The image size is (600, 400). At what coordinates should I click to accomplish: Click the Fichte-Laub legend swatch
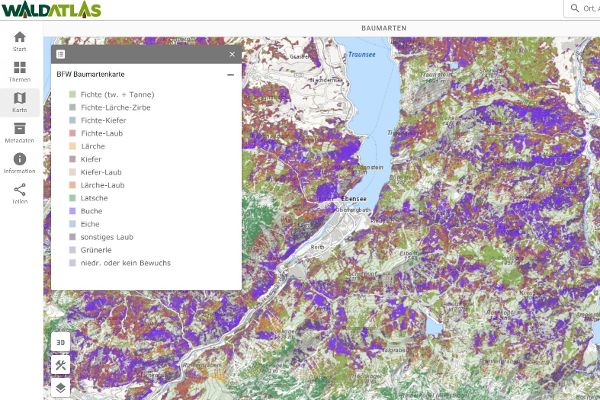click(x=73, y=133)
